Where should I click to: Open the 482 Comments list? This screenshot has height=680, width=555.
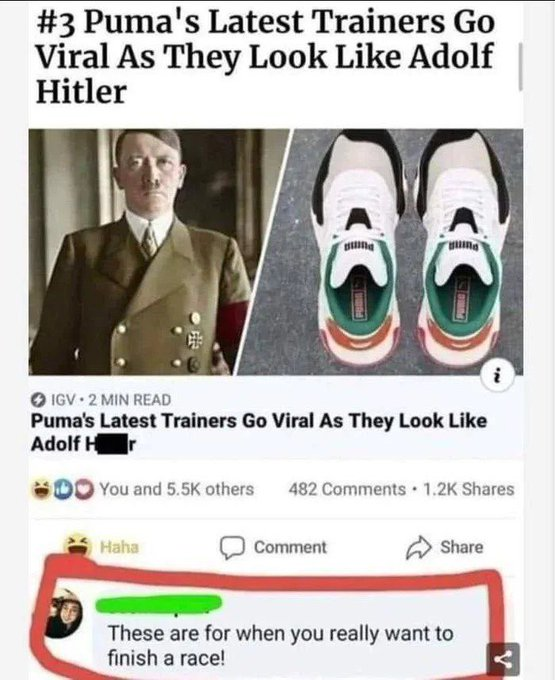pos(347,489)
